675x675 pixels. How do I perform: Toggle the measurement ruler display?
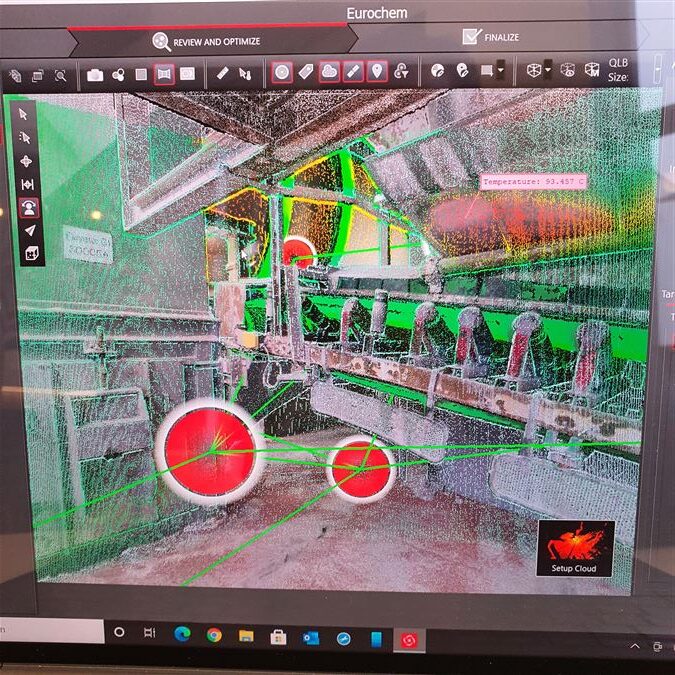tap(353, 71)
